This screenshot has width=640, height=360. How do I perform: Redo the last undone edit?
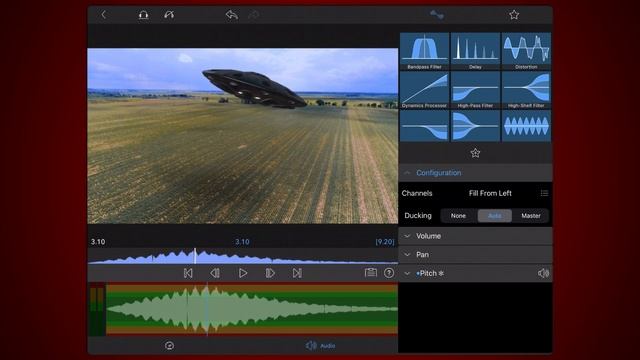[x=254, y=15]
